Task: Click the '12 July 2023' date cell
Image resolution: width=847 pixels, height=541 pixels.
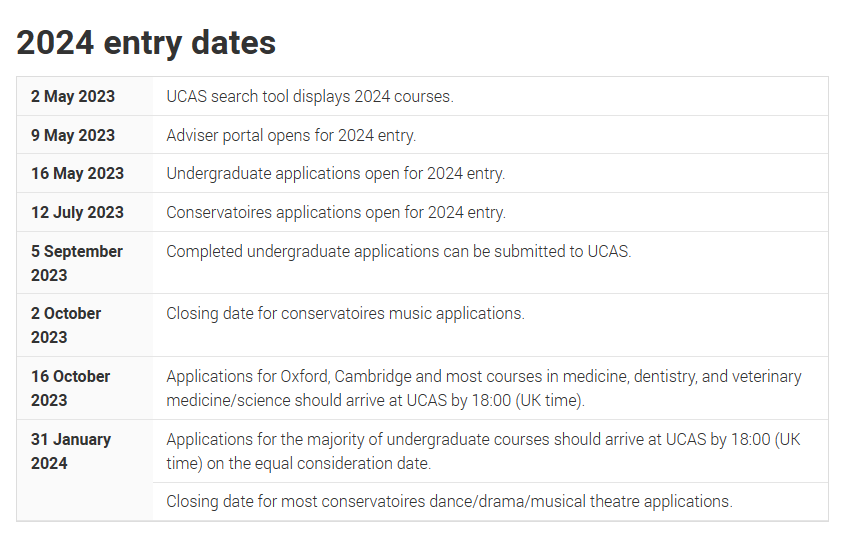Action: (x=77, y=212)
